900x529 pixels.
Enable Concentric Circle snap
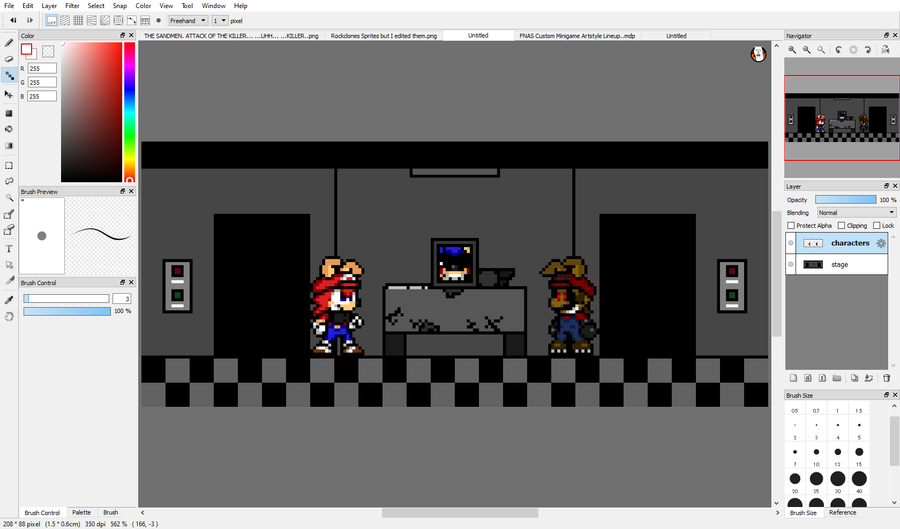pos(118,21)
